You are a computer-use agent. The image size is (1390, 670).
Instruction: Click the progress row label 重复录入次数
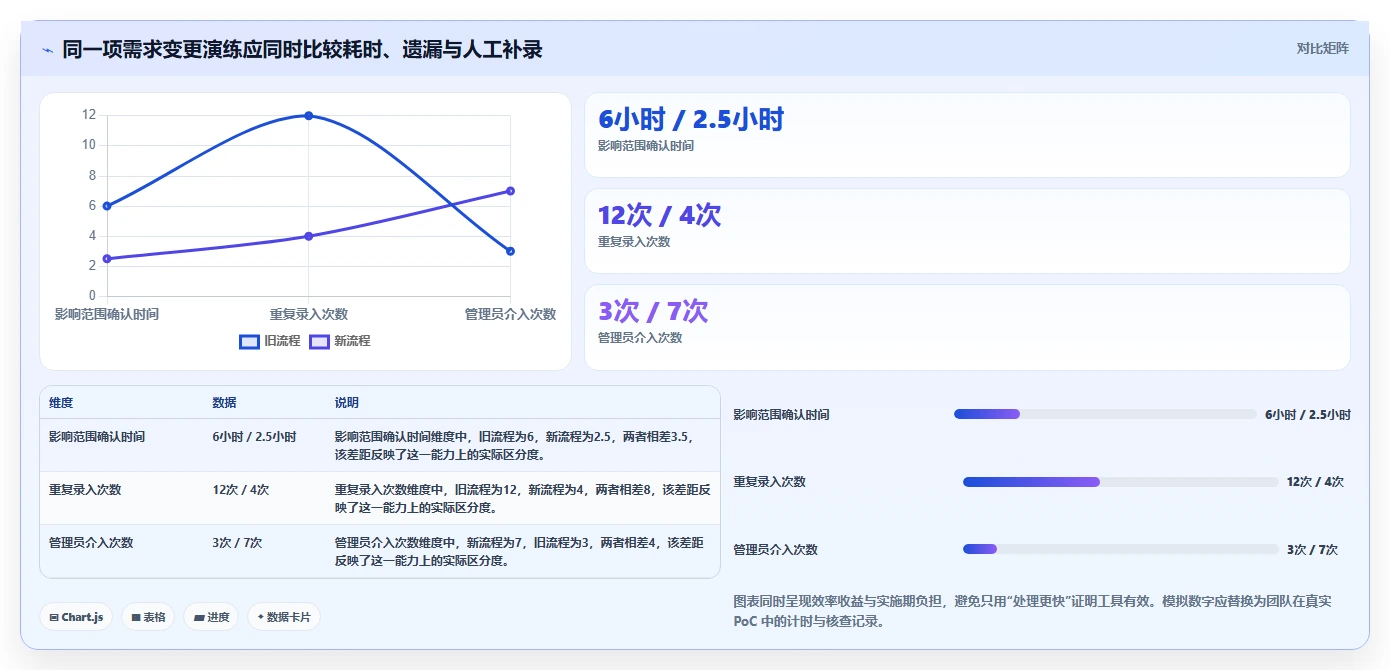(769, 482)
